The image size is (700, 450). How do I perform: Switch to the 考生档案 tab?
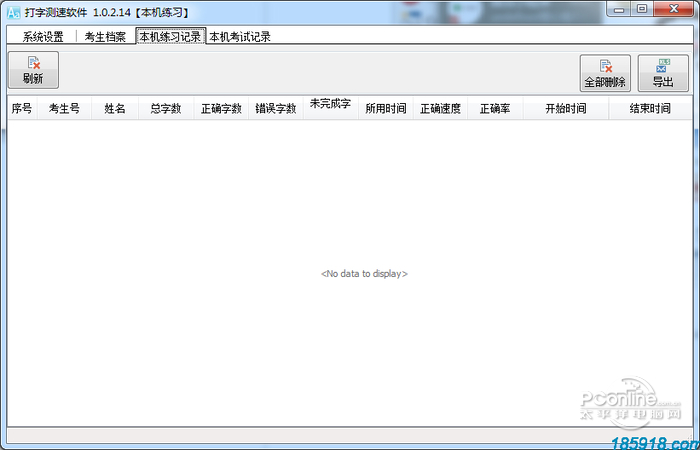[105, 37]
